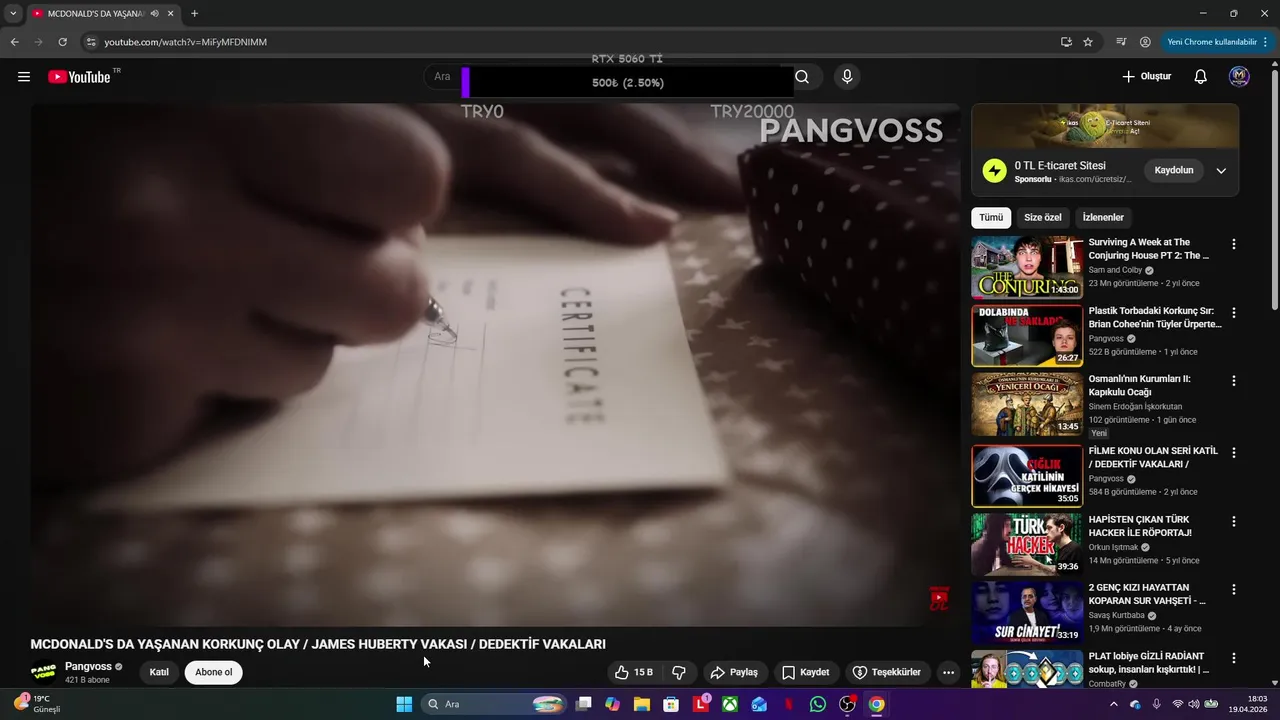
Task: Go to the YouTube home logo
Action: [79, 77]
